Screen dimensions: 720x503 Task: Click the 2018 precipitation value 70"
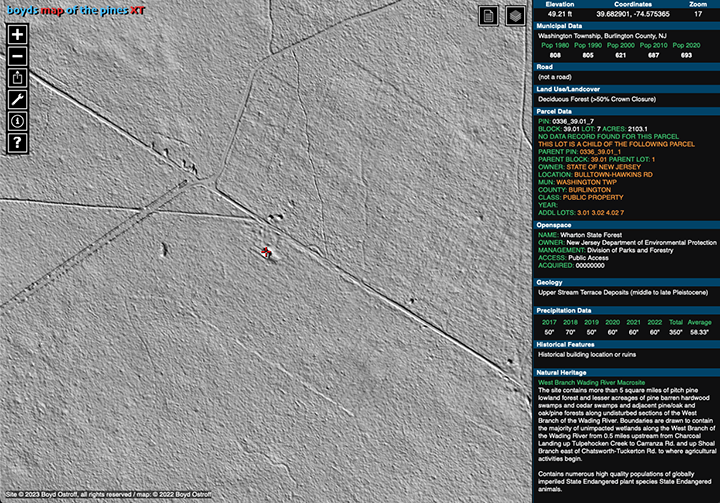click(570, 333)
